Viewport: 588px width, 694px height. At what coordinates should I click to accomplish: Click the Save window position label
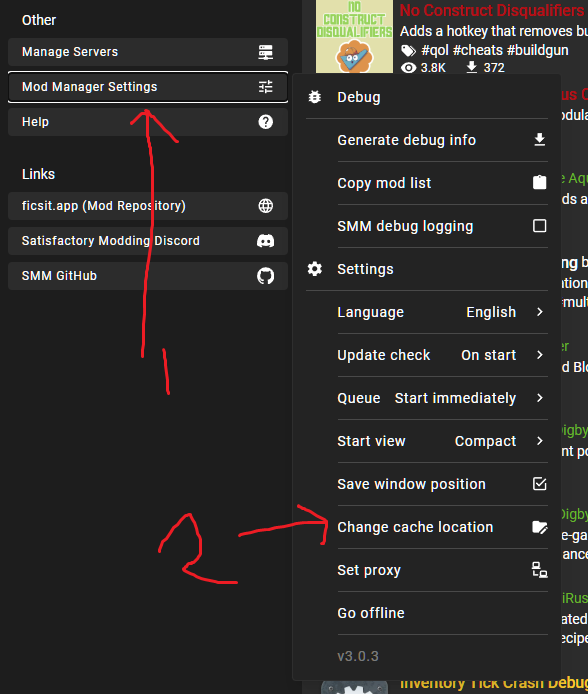point(411,484)
